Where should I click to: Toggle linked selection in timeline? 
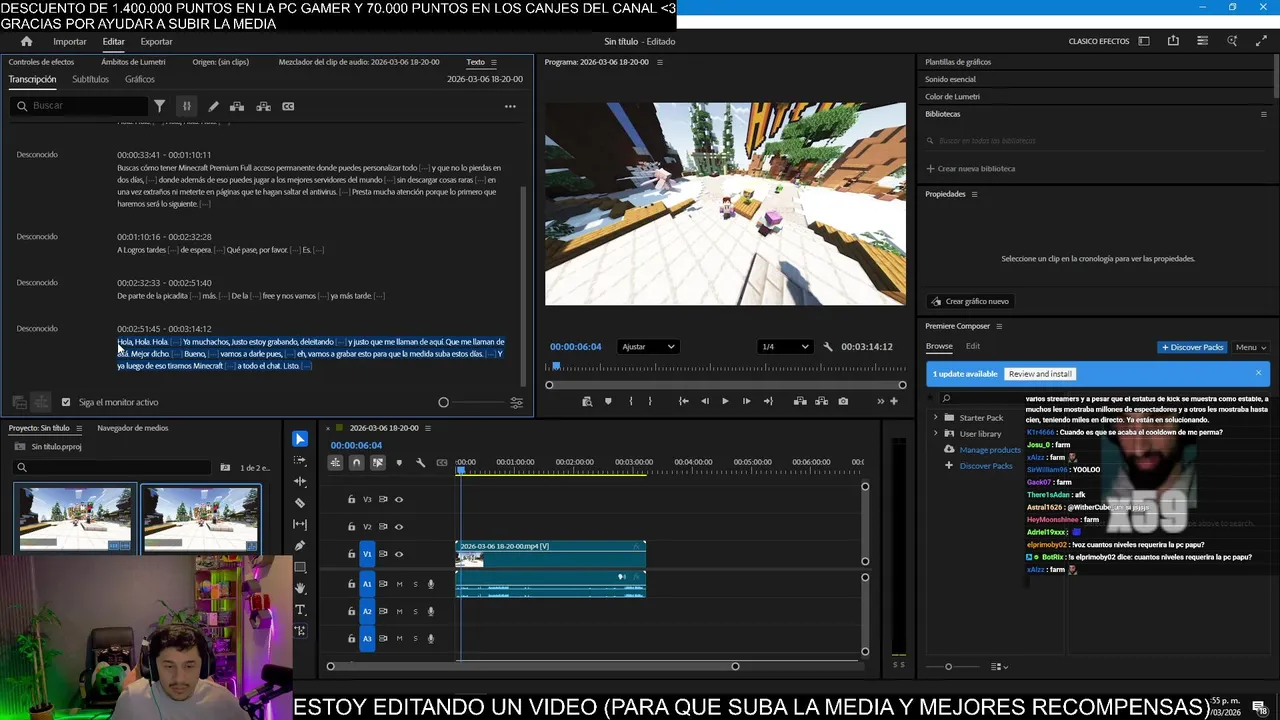tap(377, 462)
